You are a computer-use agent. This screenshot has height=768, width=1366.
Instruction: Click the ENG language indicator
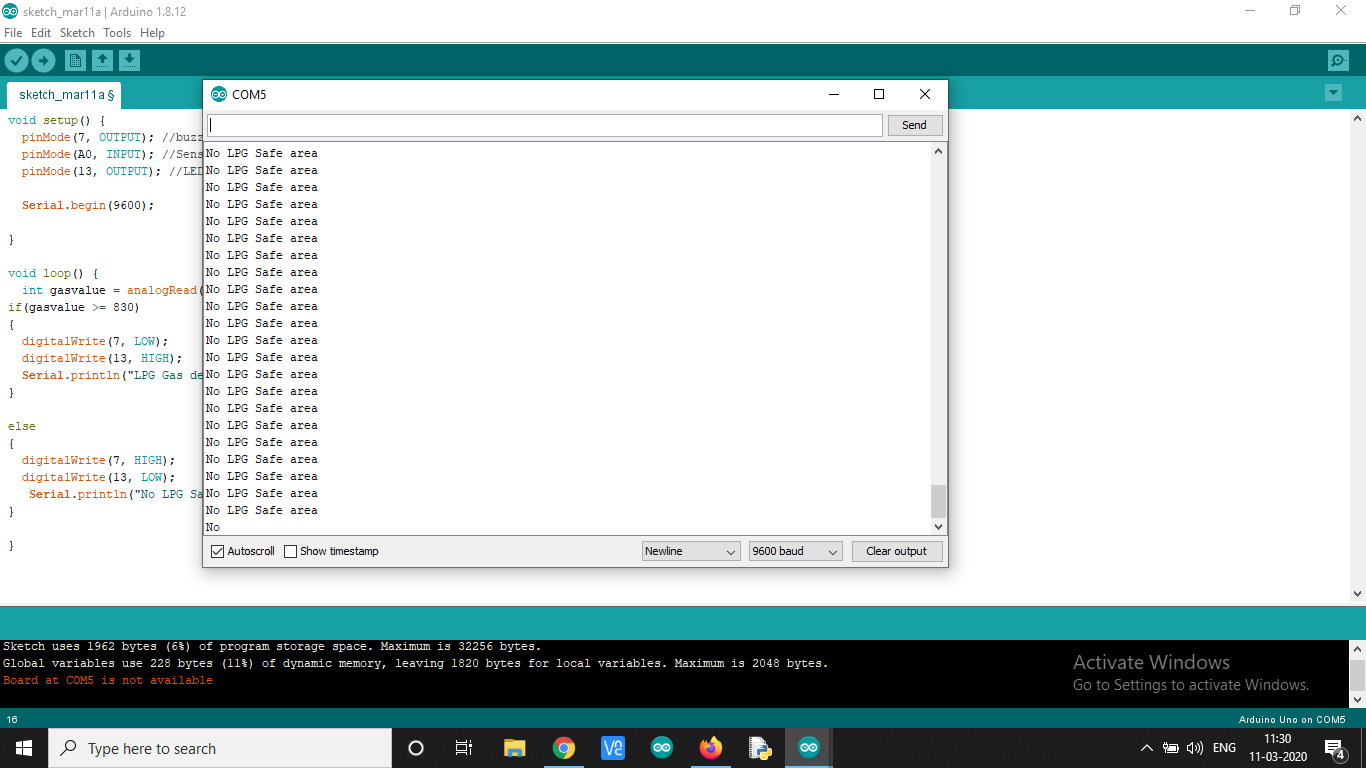click(x=1224, y=748)
